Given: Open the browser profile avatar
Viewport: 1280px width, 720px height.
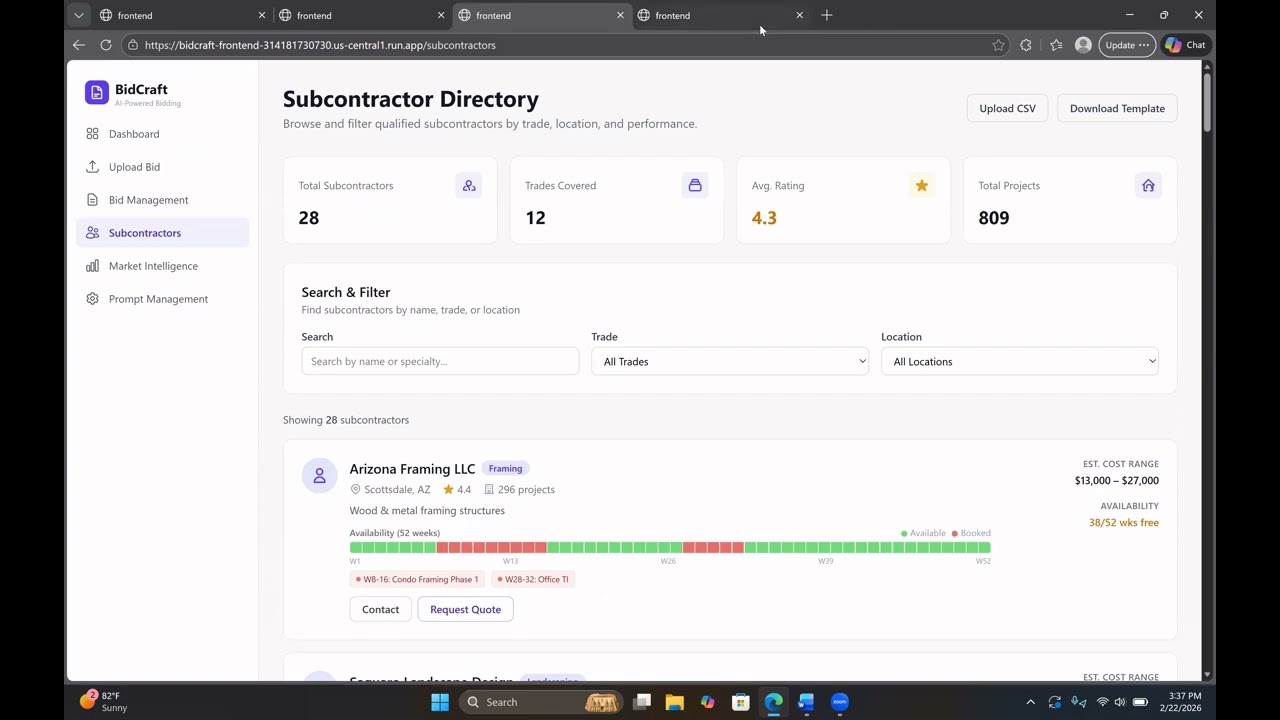Looking at the screenshot, I should coord(1083,45).
